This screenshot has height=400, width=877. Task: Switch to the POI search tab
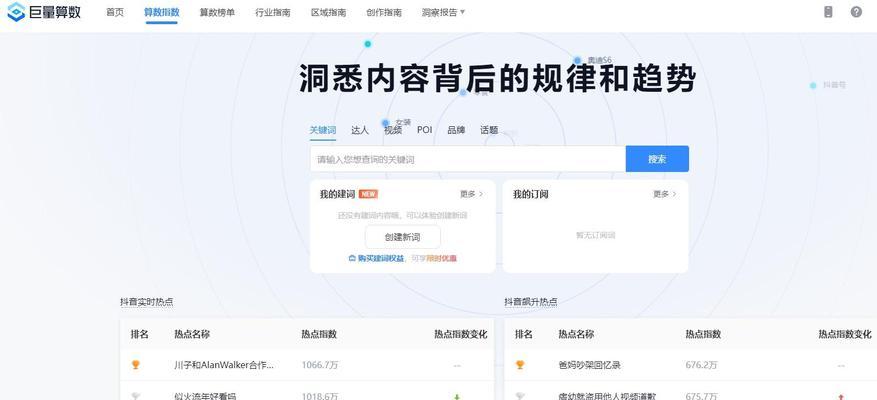point(425,130)
